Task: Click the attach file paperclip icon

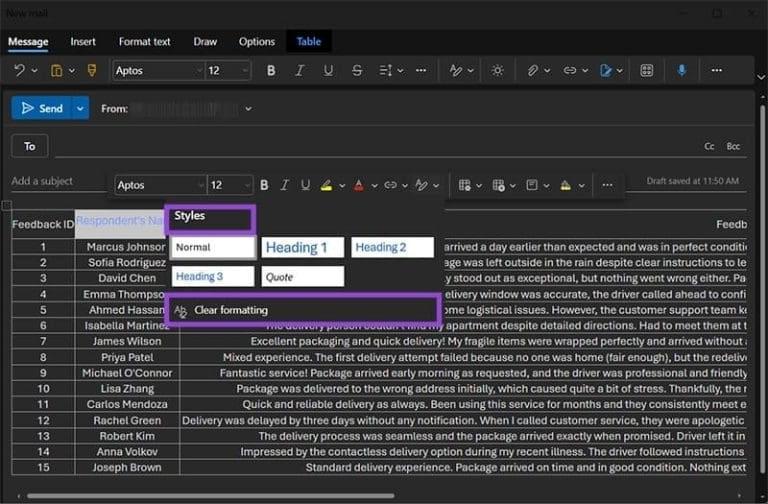Action: click(x=534, y=71)
